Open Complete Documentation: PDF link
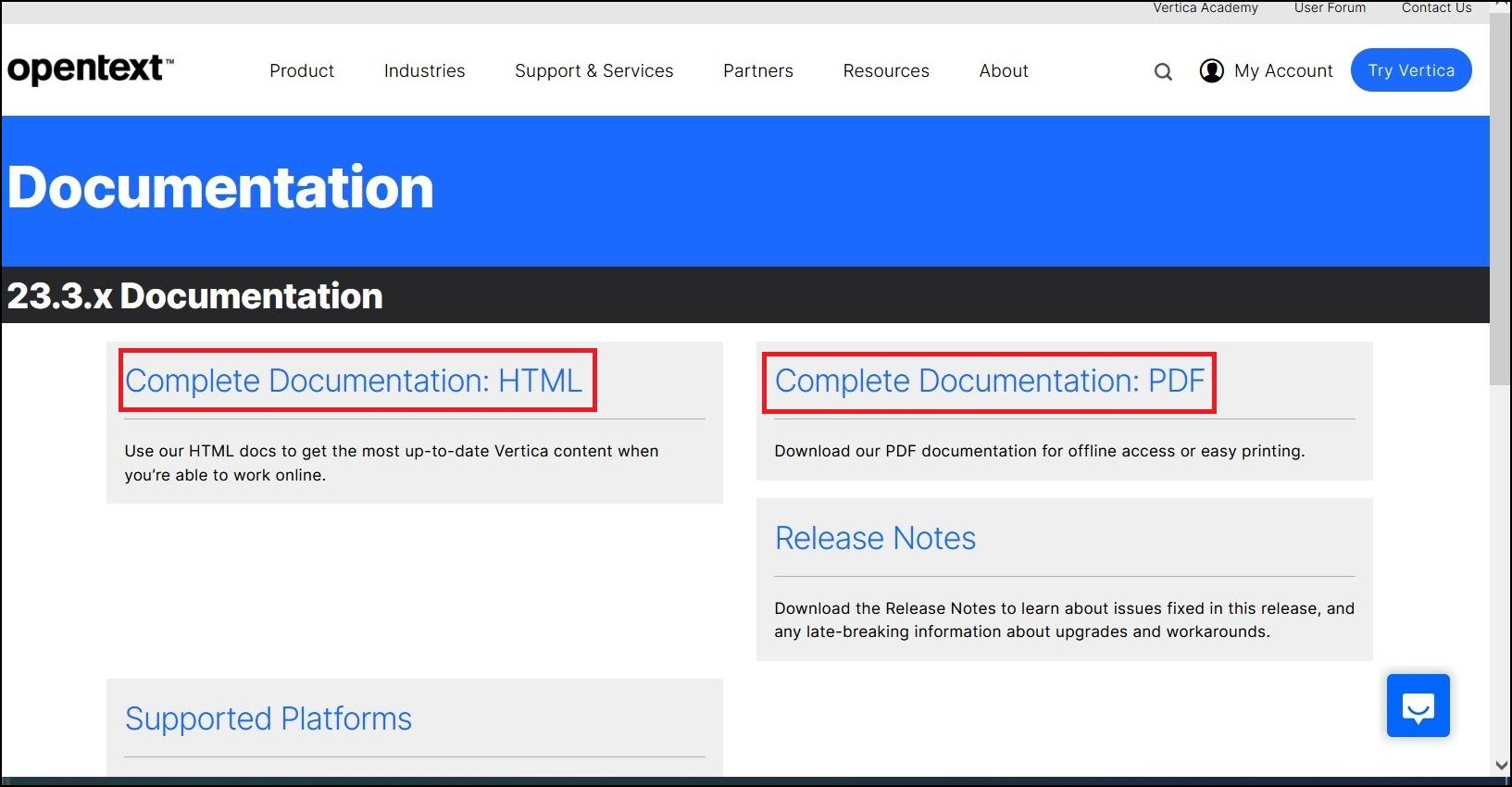This screenshot has width=1512, height=787. [990, 381]
